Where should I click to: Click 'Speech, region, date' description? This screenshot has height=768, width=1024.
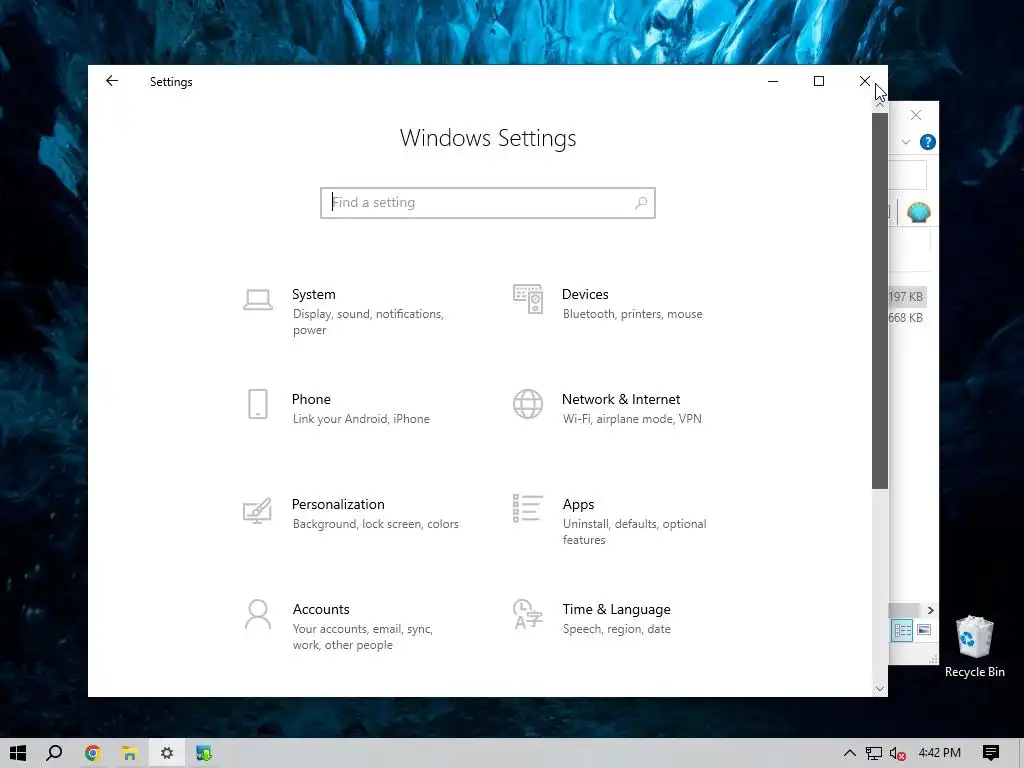click(x=616, y=629)
